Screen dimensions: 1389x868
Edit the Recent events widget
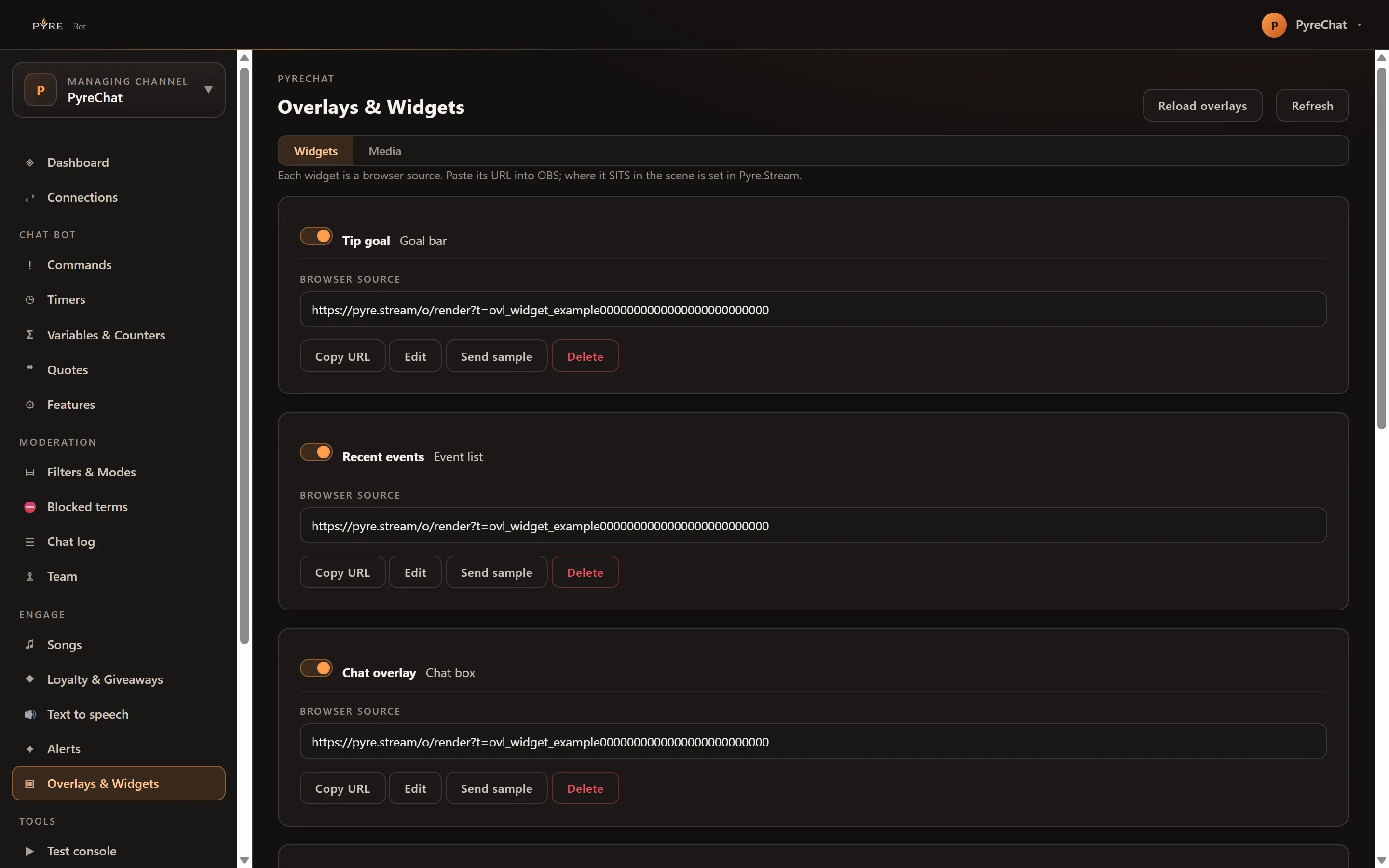coord(415,572)
